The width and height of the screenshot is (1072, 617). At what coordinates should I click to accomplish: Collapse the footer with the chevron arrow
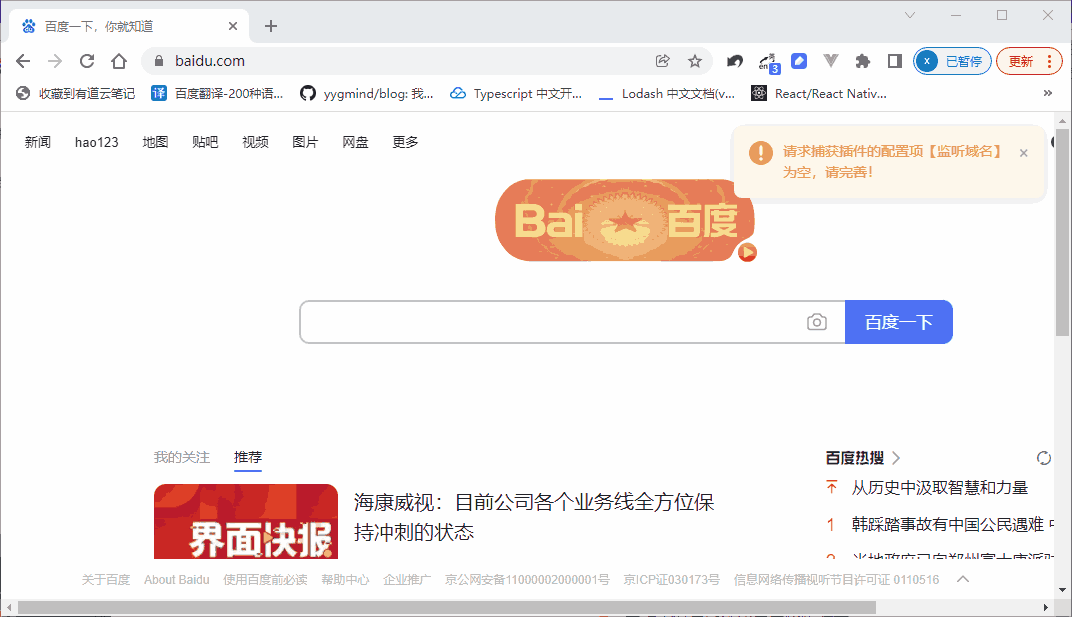(x=963, y=578)
